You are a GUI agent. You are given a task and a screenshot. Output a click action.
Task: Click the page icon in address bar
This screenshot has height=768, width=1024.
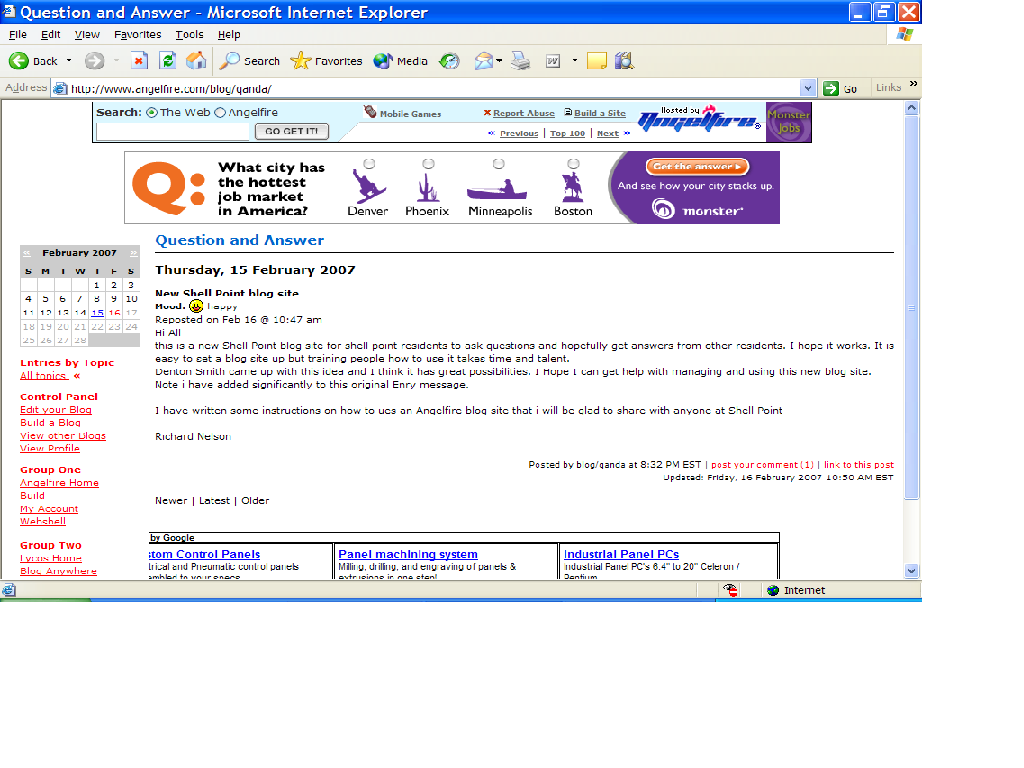click(x=60, y=88)
